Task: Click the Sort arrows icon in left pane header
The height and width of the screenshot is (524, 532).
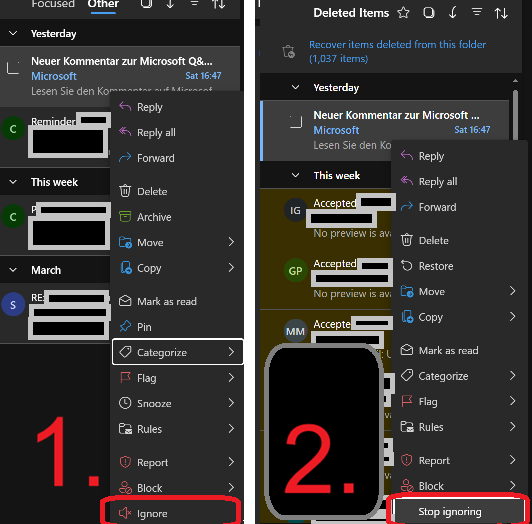Action: tap(218, 4)
